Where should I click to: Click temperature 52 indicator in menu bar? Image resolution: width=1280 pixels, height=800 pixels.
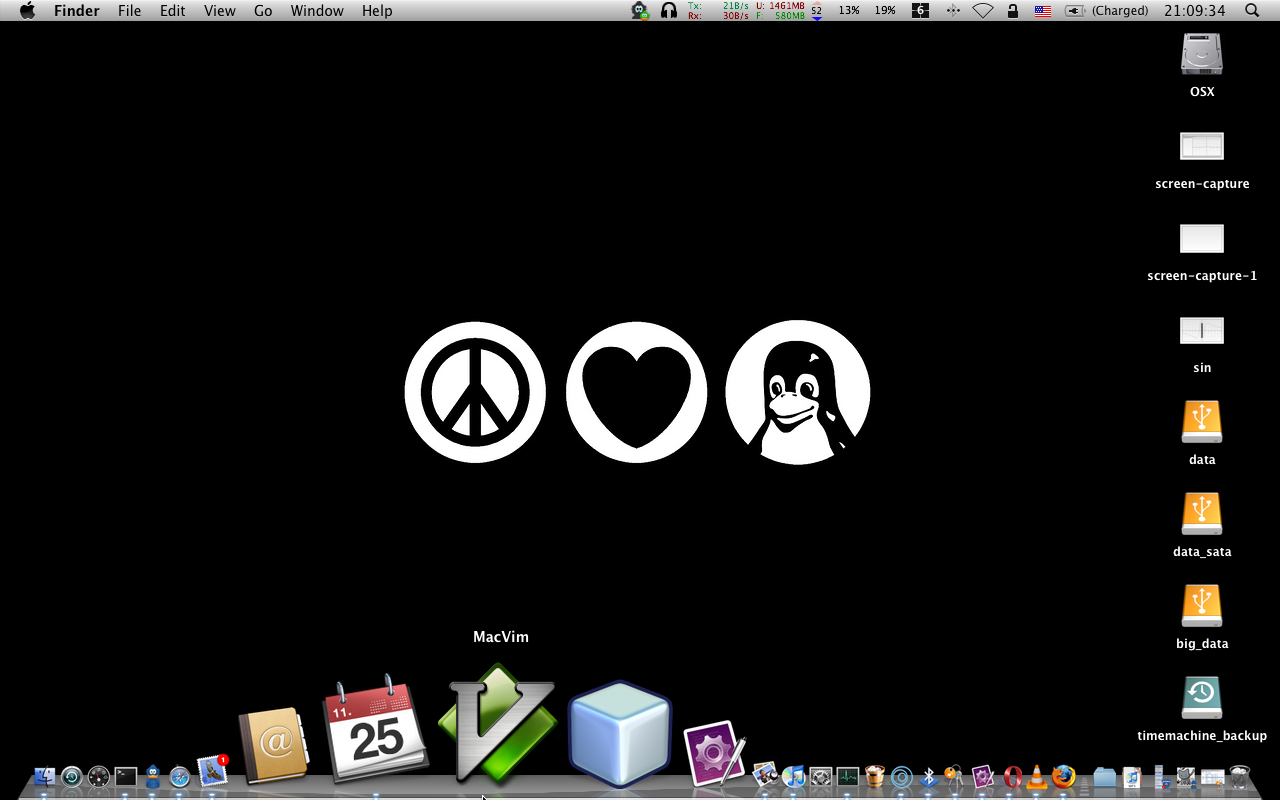point(817,11)
